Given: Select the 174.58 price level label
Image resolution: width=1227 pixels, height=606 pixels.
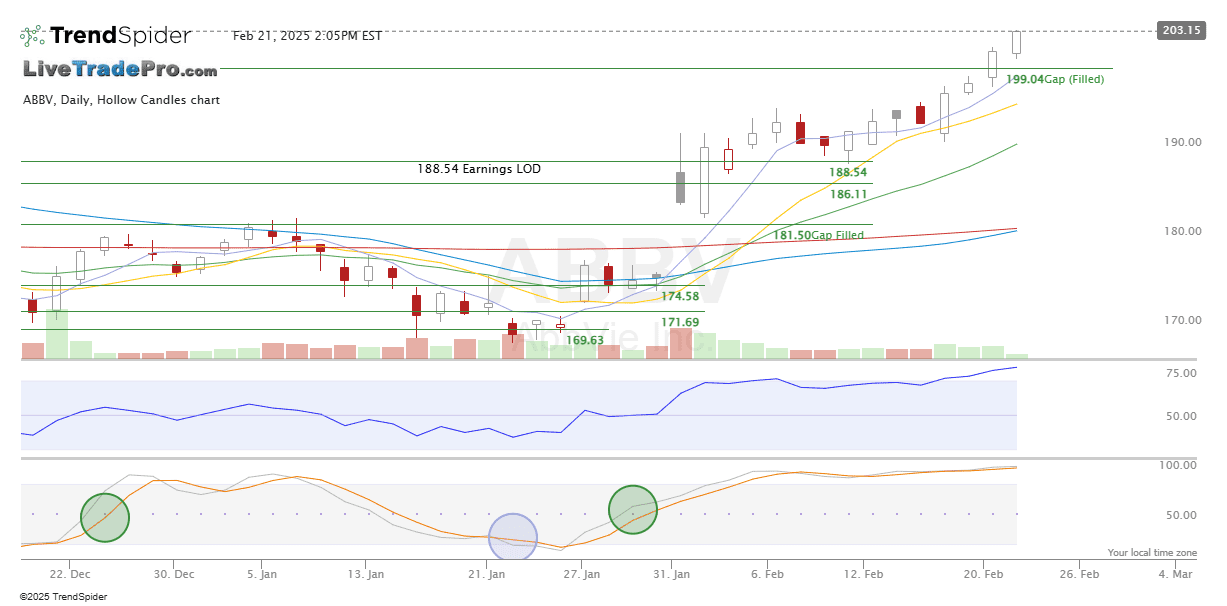Looking at the screenshot, I should point(680,297).
